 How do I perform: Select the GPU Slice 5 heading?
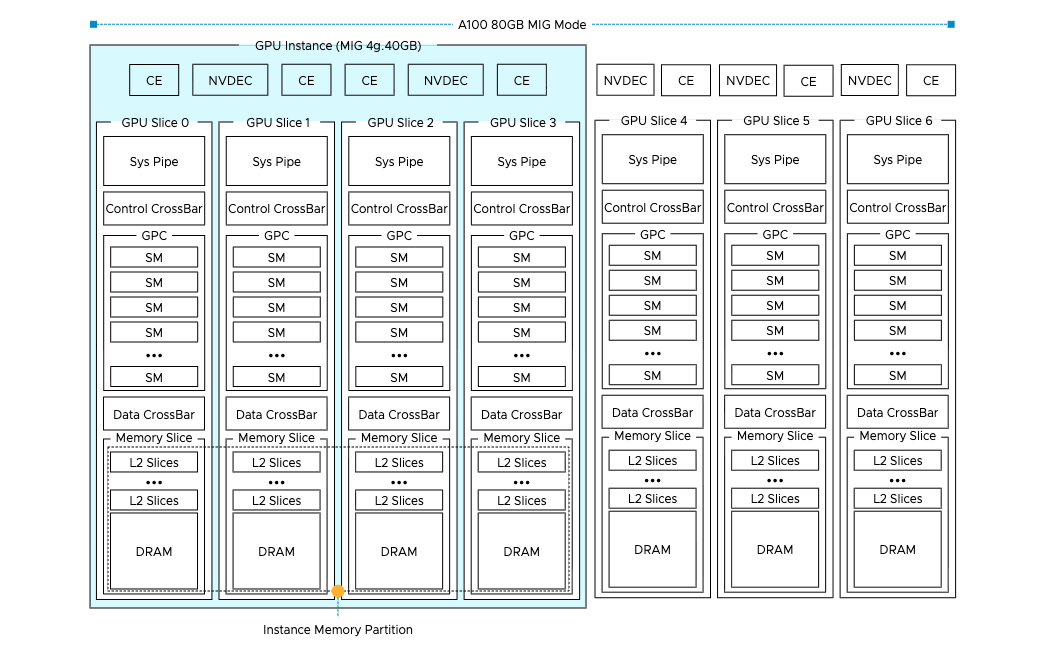[x=776, y=120]
